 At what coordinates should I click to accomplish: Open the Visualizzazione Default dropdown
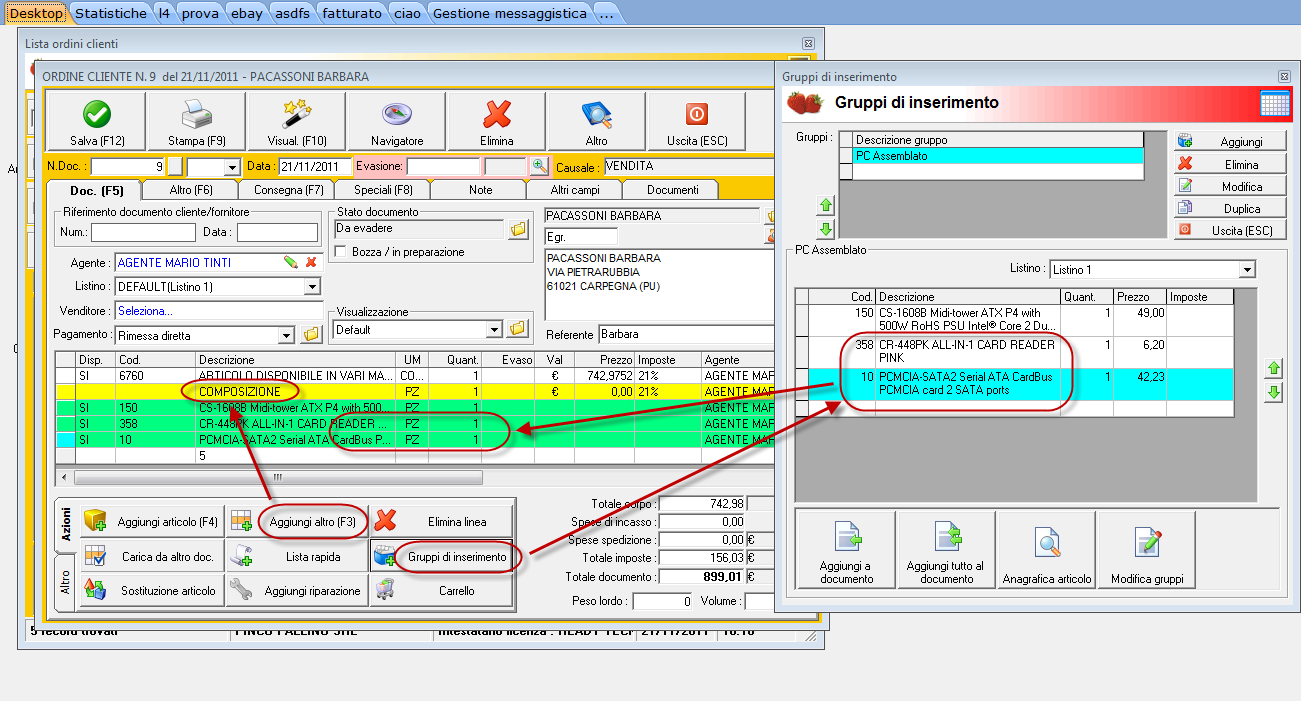[493, 329]
